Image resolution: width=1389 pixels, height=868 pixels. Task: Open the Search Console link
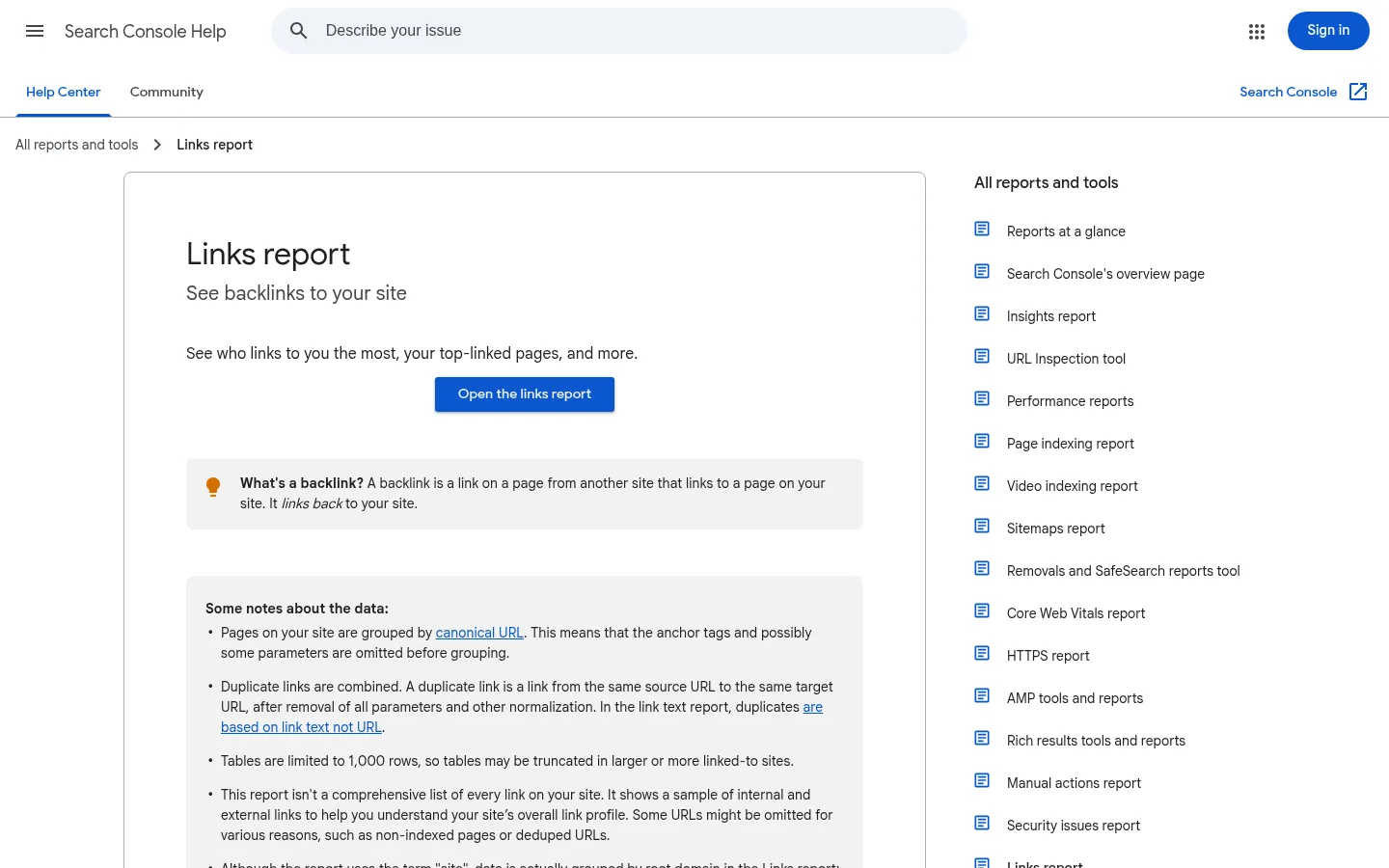coord(1289,93)
